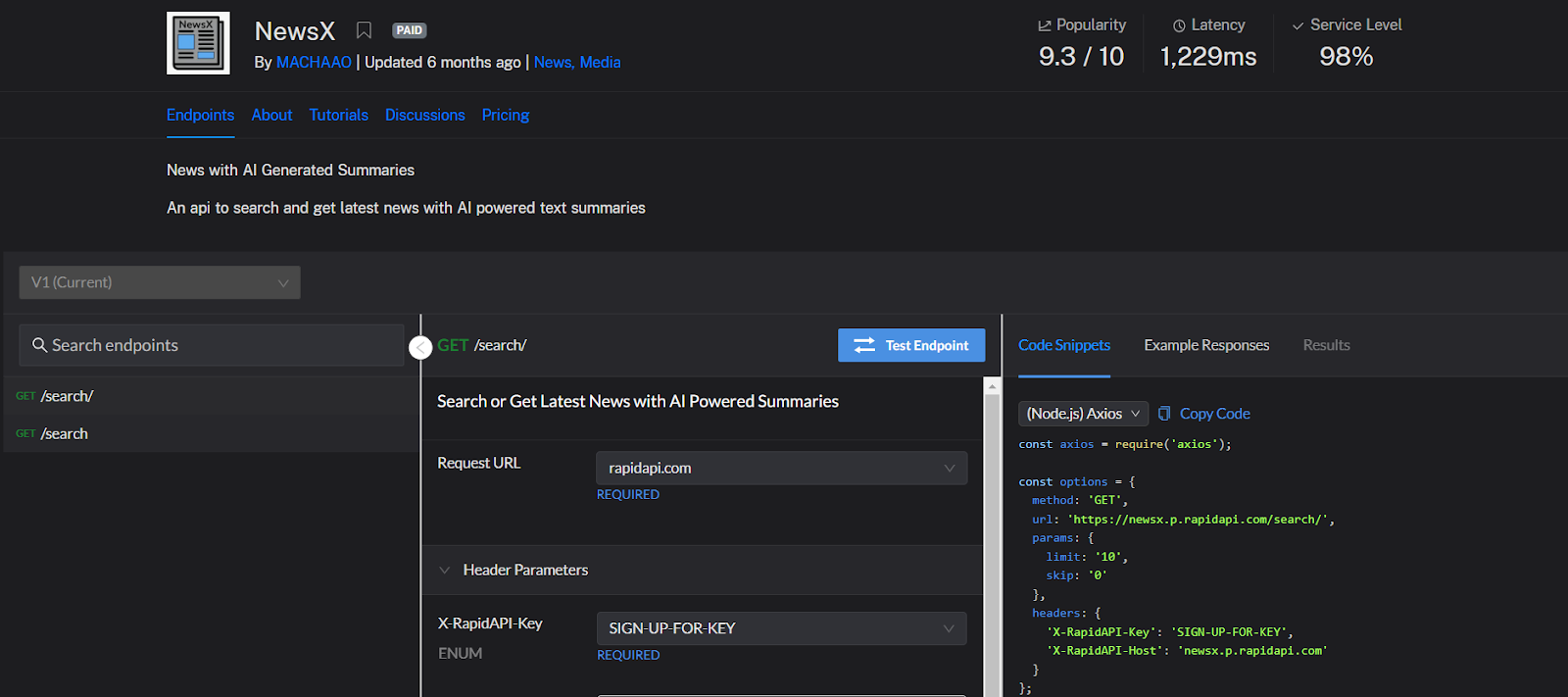This screenshot has width=1568, height=697.
Task: Click the Latency clock icon
Action: coord(1180,25)
